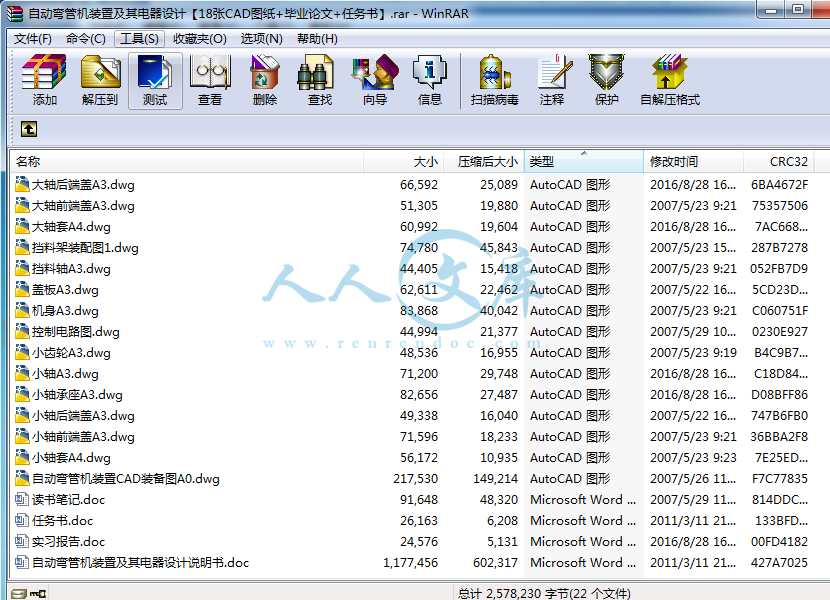Click CRC32 value F7C77835
This screenshot has width=830, height=600.
780,479
